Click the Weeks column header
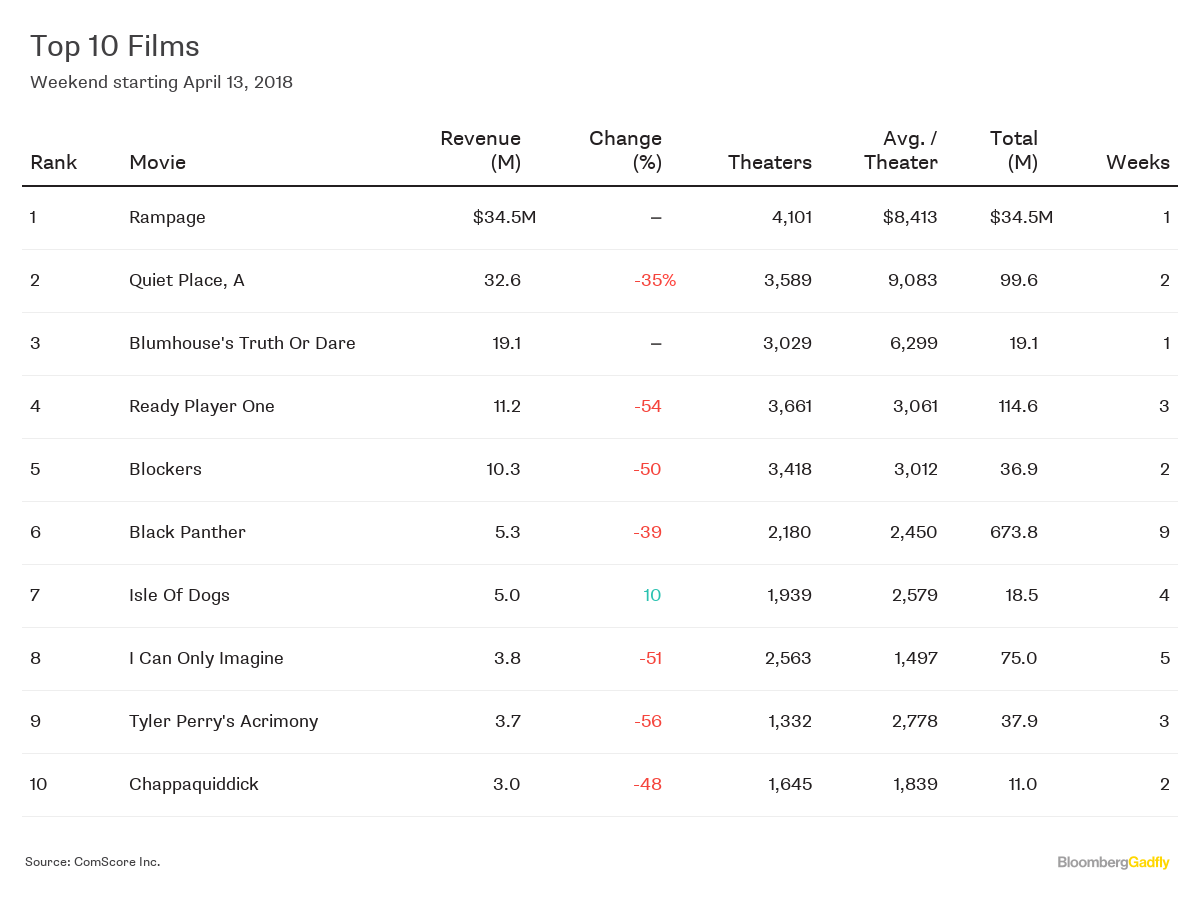The image size is (1200, 900). pyautogui.click(x=1138, y=162)
